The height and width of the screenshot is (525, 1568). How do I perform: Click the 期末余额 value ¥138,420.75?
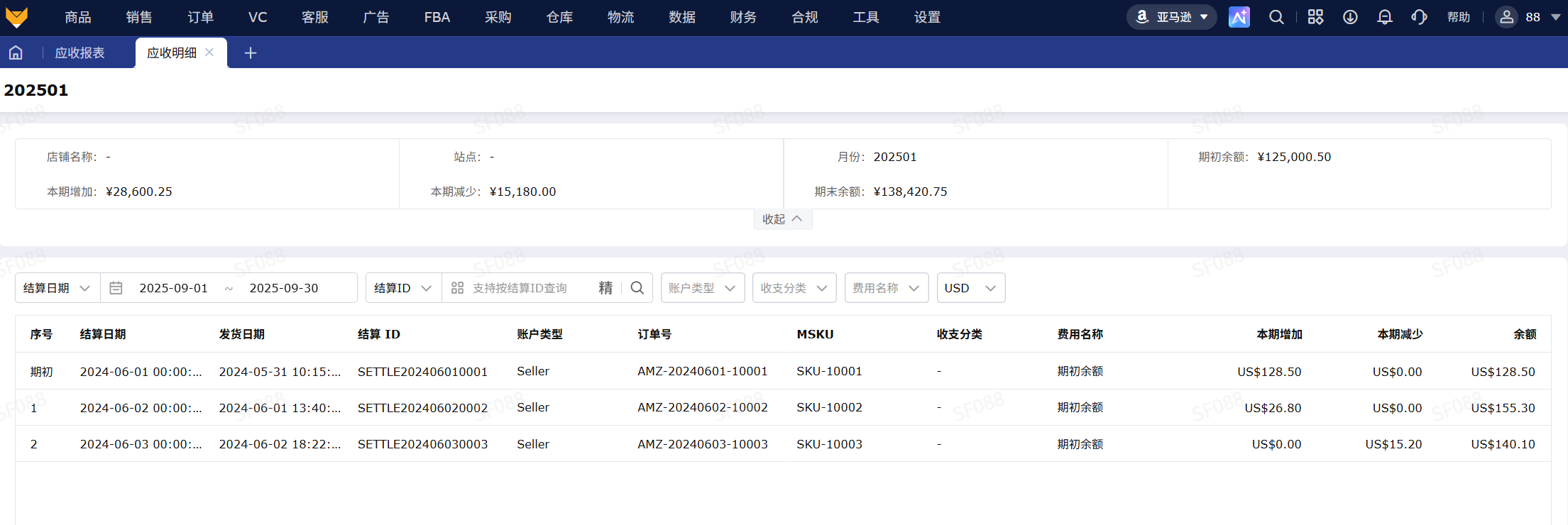coord(910,192)
